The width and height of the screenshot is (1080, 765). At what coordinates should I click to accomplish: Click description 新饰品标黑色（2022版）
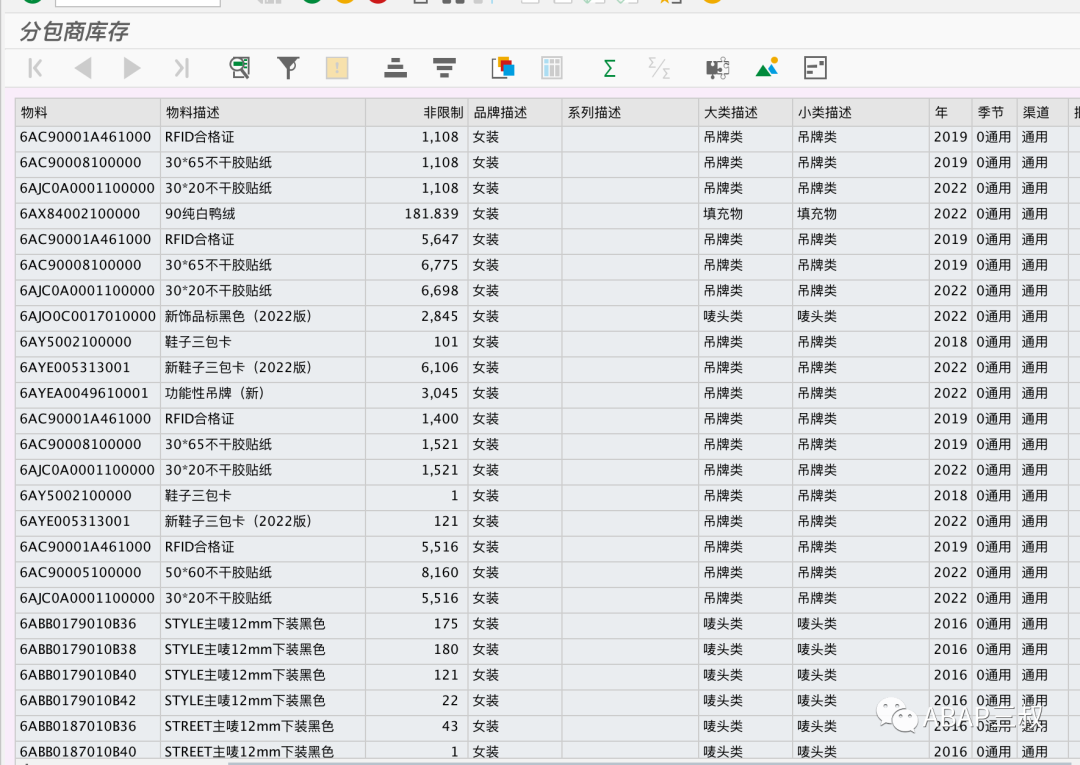(x=263, y=317)
